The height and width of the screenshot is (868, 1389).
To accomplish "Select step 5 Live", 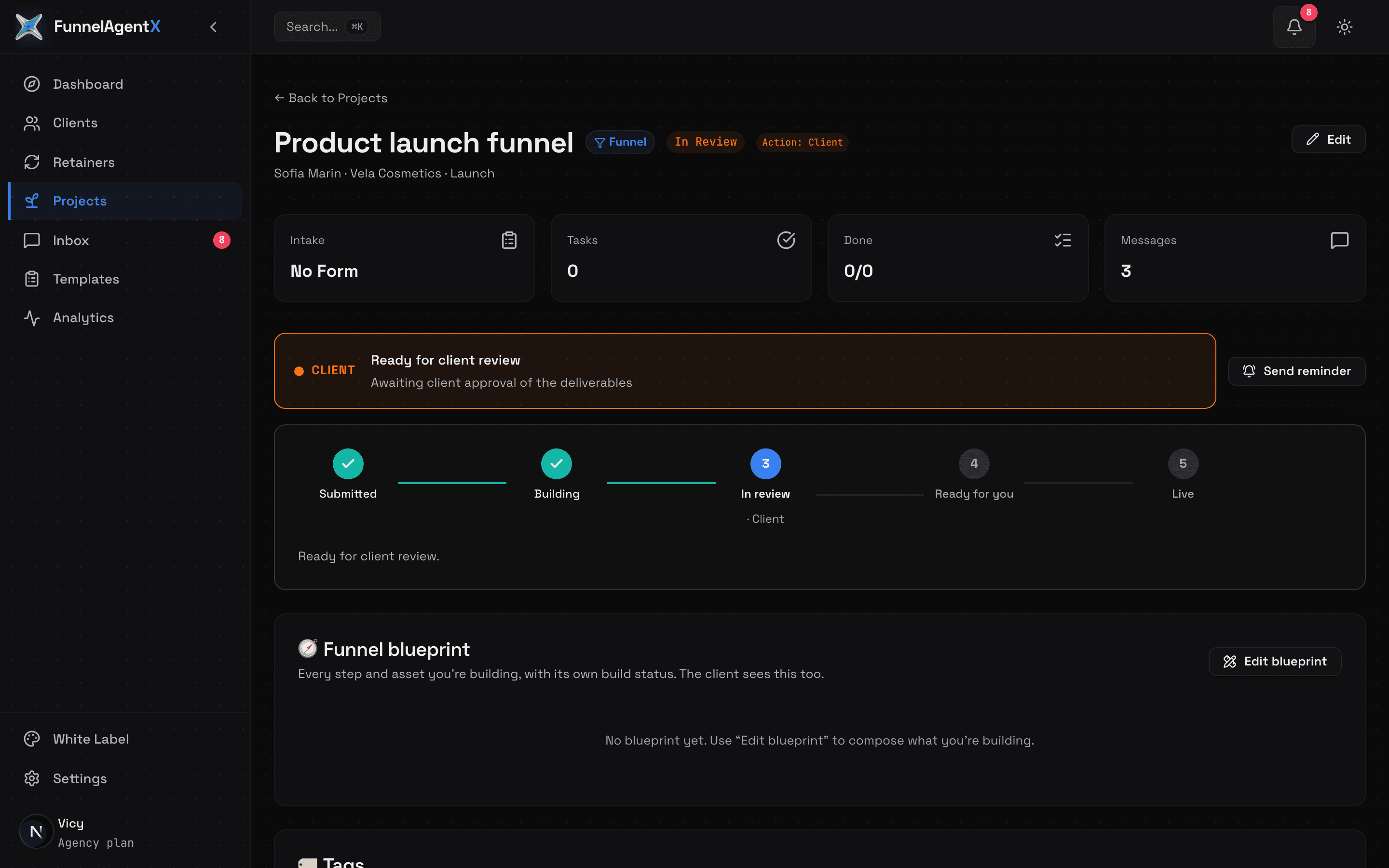I will (1183, 463).
